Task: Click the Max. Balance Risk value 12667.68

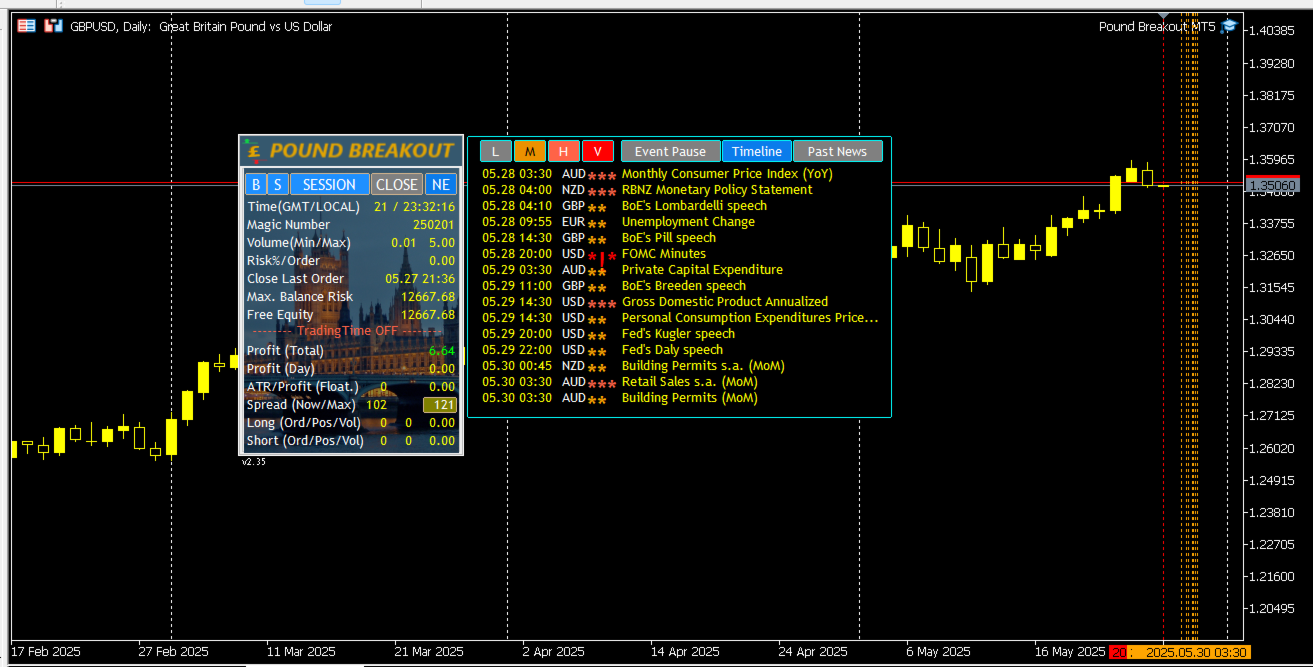Action: point(428,297)
